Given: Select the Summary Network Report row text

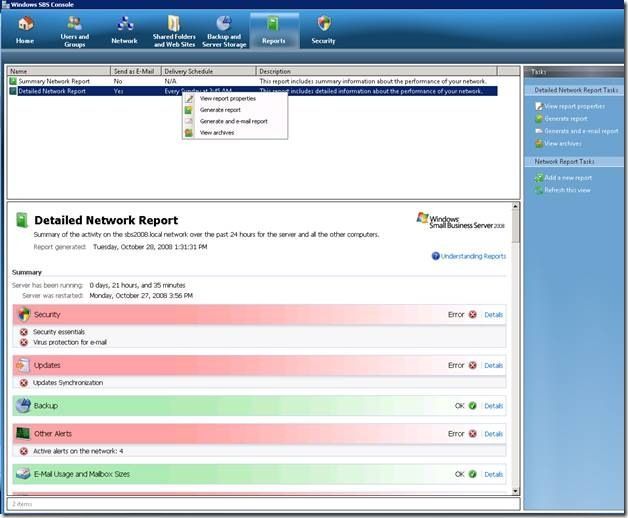Looking at the screenshot, I should tap(54, 81).
